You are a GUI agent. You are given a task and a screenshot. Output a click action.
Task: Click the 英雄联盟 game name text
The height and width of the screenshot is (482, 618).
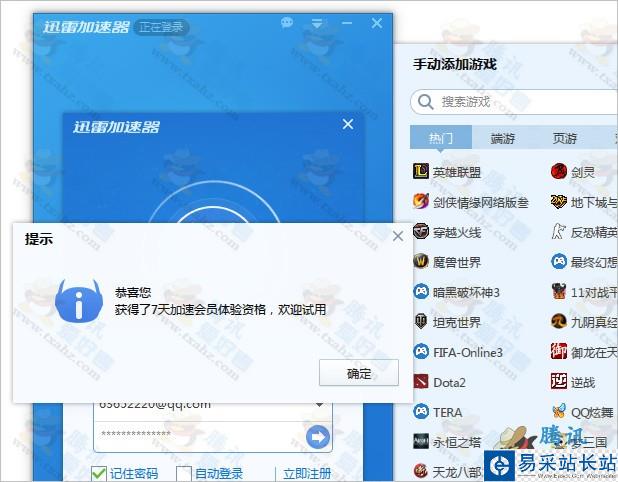click(457, 172)
